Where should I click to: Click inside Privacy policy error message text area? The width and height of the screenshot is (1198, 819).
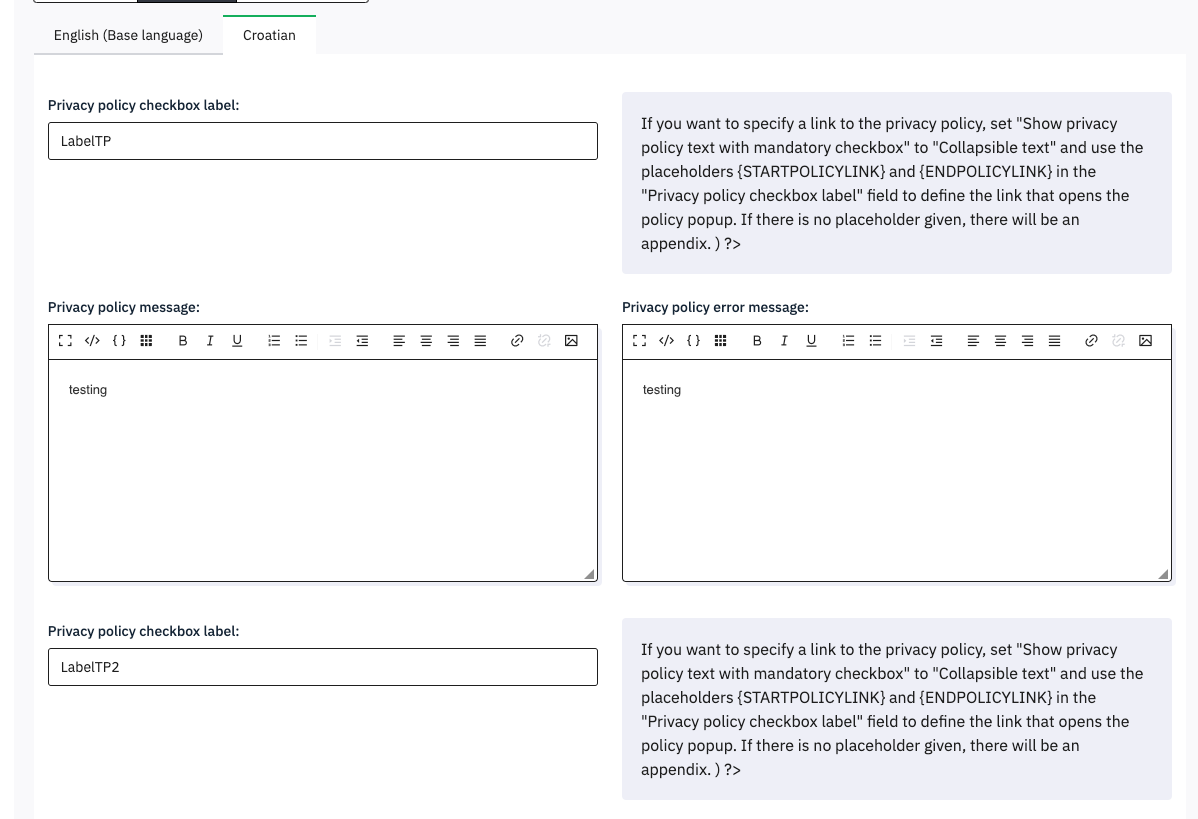tap(897, 470)
